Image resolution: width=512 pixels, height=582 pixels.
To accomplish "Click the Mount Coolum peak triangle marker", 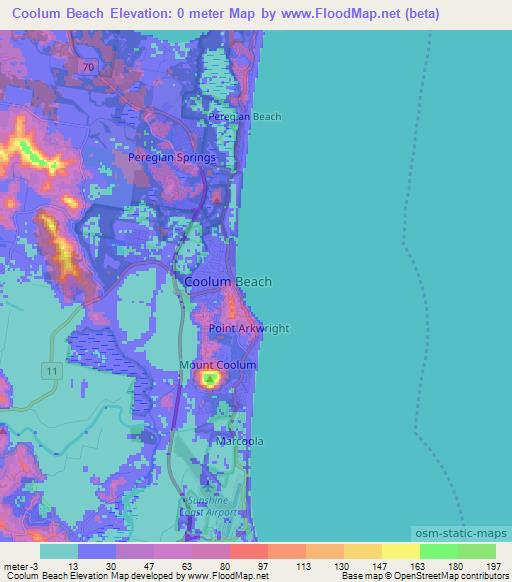I will (x=210, y=379).
